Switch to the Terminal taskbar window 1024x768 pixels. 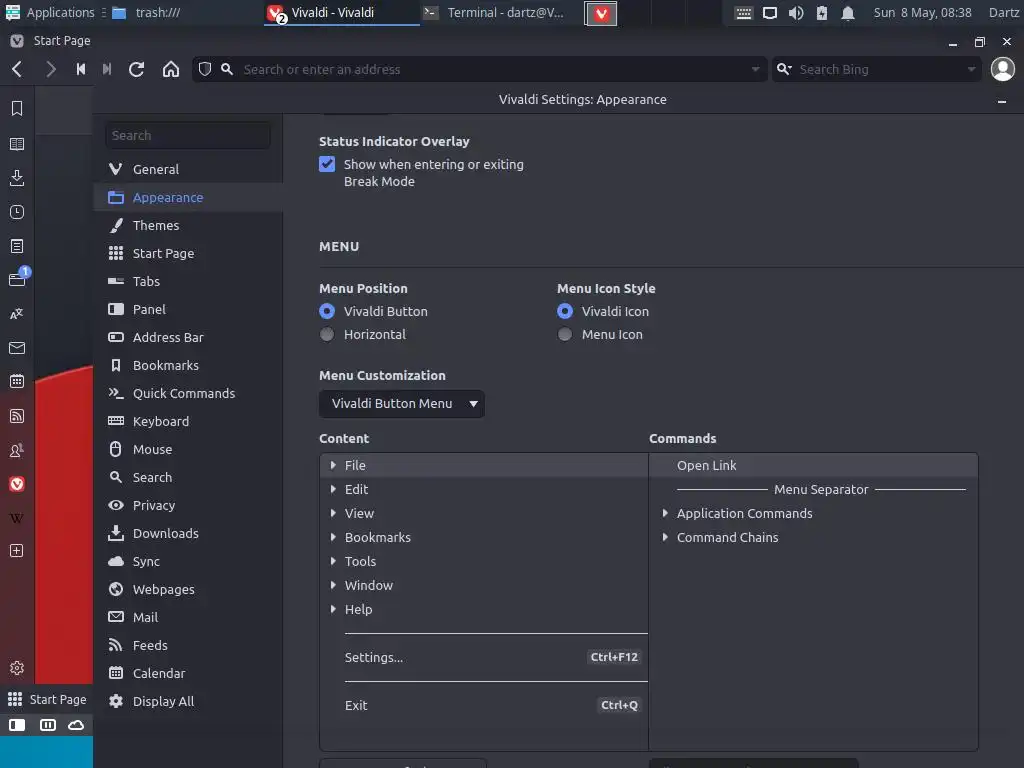click(x=494, y=12)
